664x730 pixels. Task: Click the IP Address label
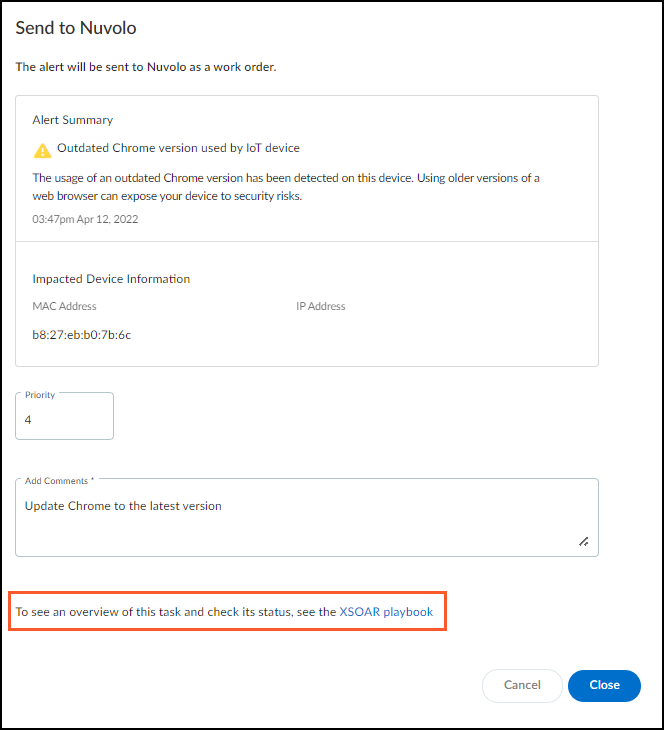tap(320, 306)
